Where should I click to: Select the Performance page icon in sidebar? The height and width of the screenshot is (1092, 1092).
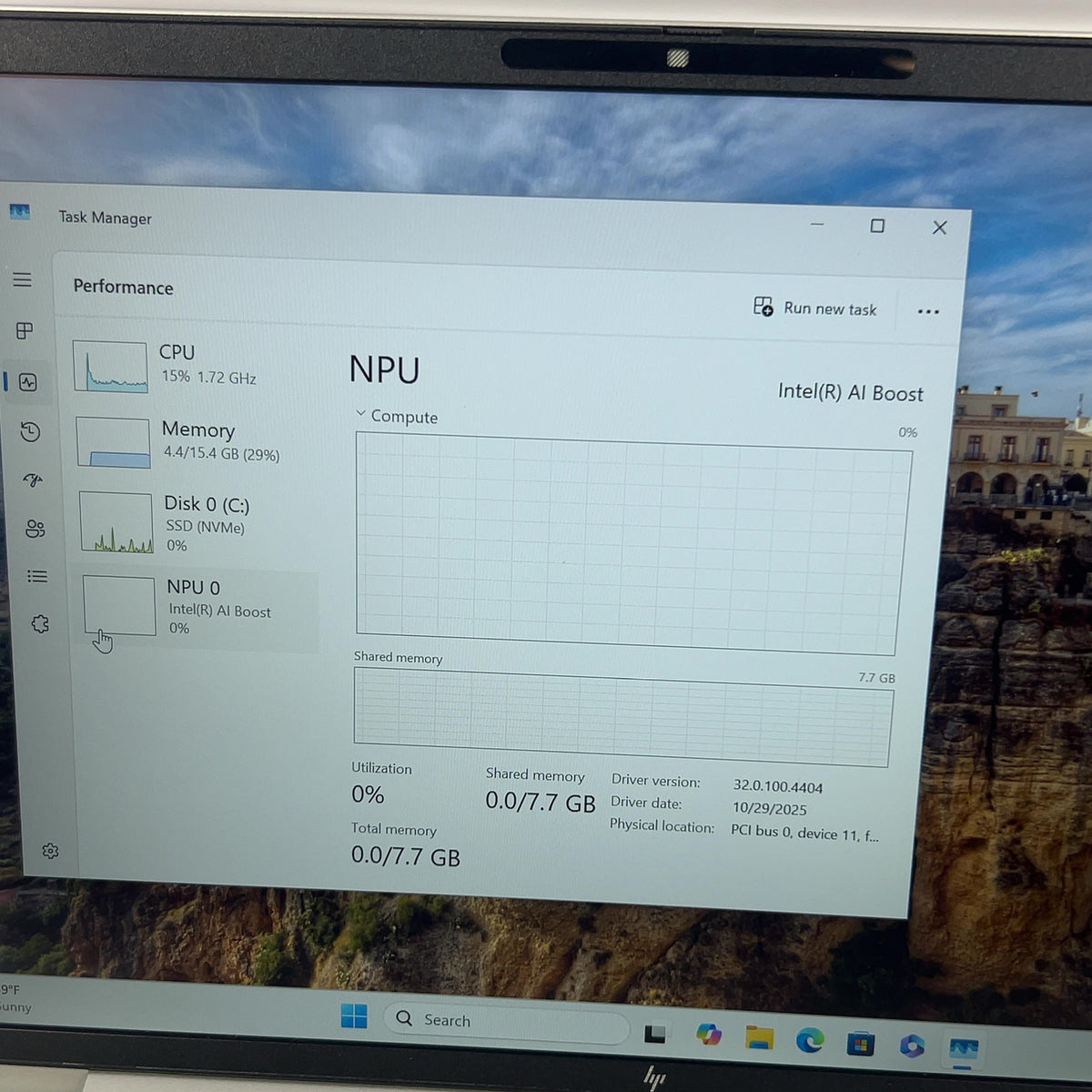click(28, 382)
